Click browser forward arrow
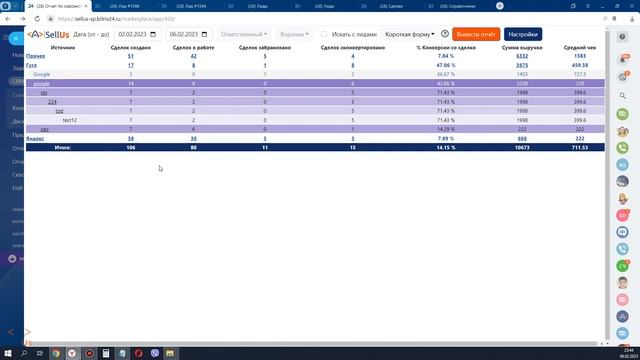 [22, 19]
